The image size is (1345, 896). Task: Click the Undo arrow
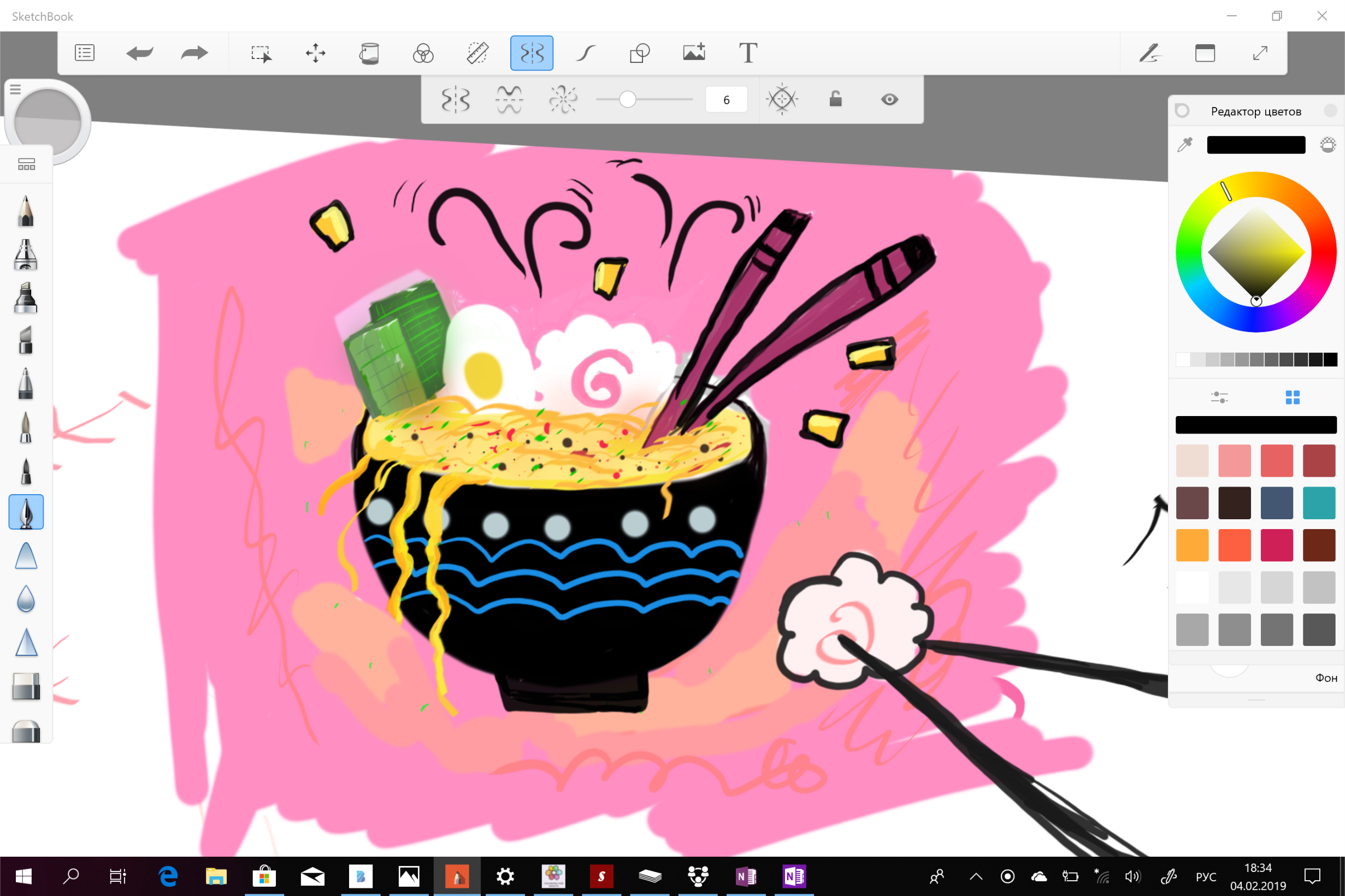[139, 53]
